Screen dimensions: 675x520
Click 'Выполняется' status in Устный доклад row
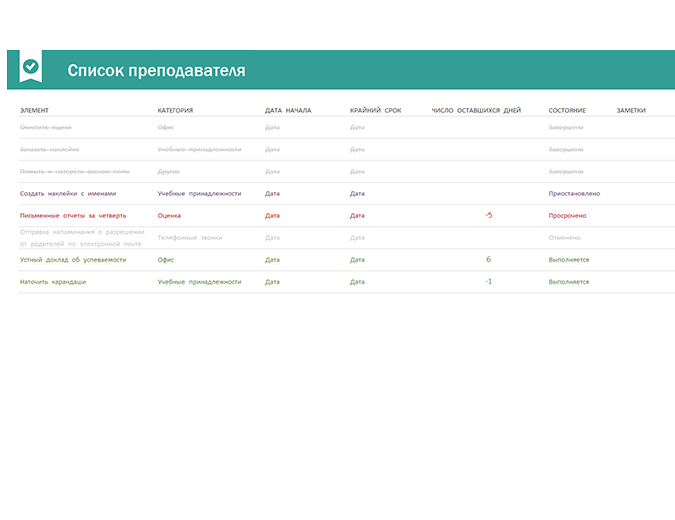(569, 260)
